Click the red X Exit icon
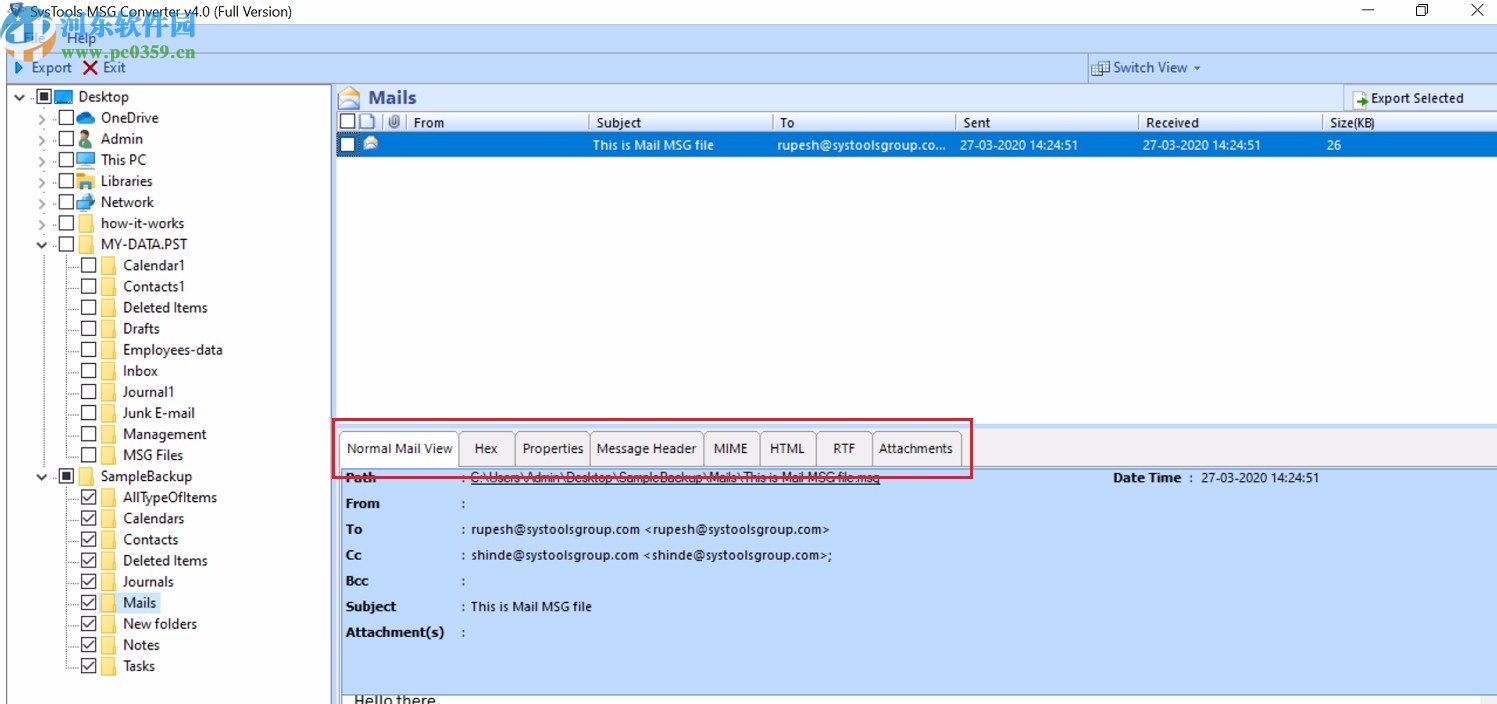This screenshot has width=1497, height=704. pyautogui.click(x=89, y=67)
